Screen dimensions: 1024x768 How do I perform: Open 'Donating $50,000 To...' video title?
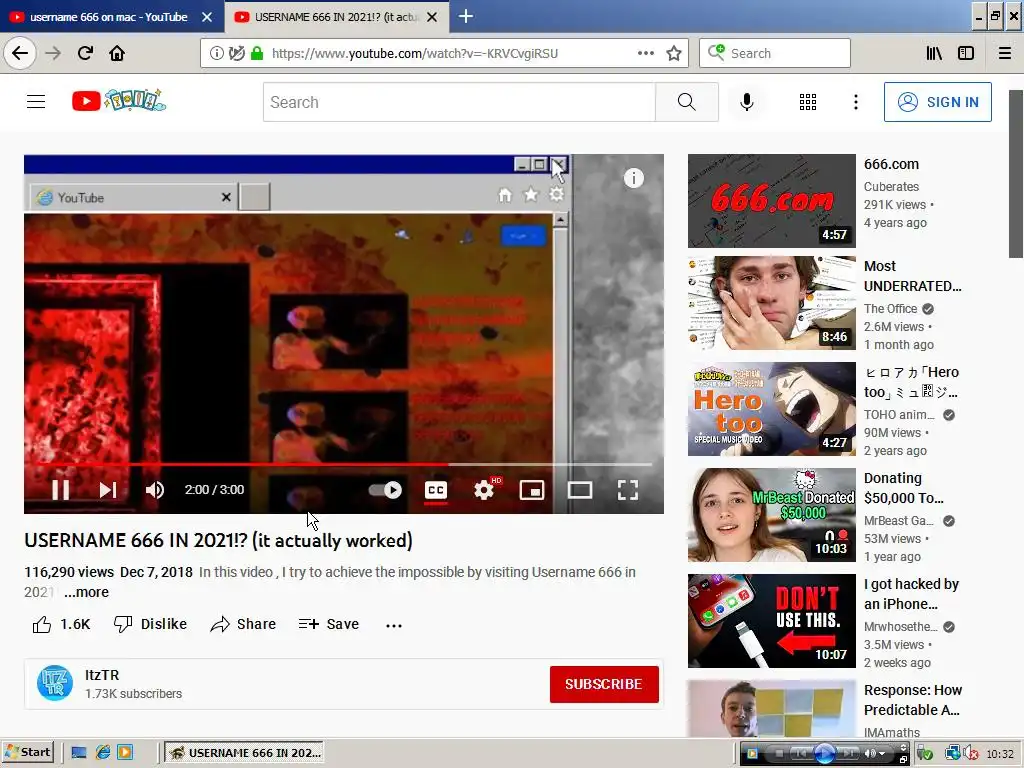(904, 488)
